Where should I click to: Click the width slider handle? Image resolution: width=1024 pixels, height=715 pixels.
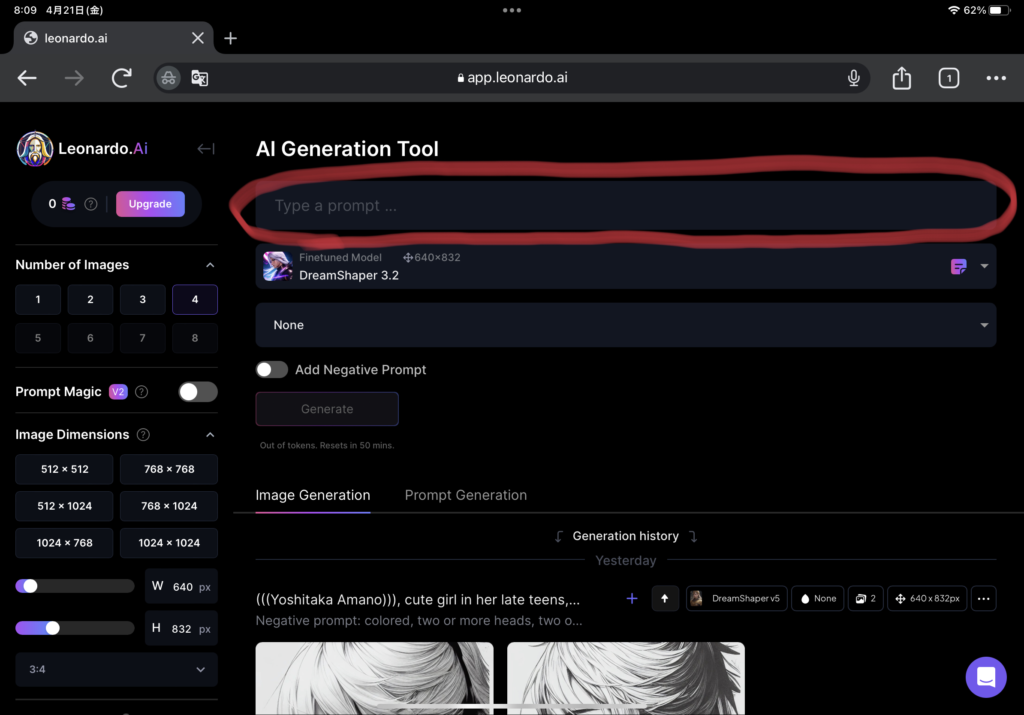point(30,586)
